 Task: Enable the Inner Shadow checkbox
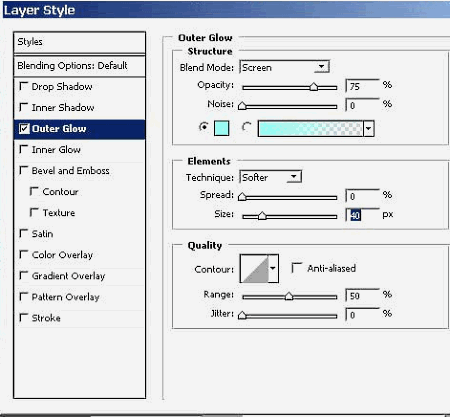pos(24,107)
